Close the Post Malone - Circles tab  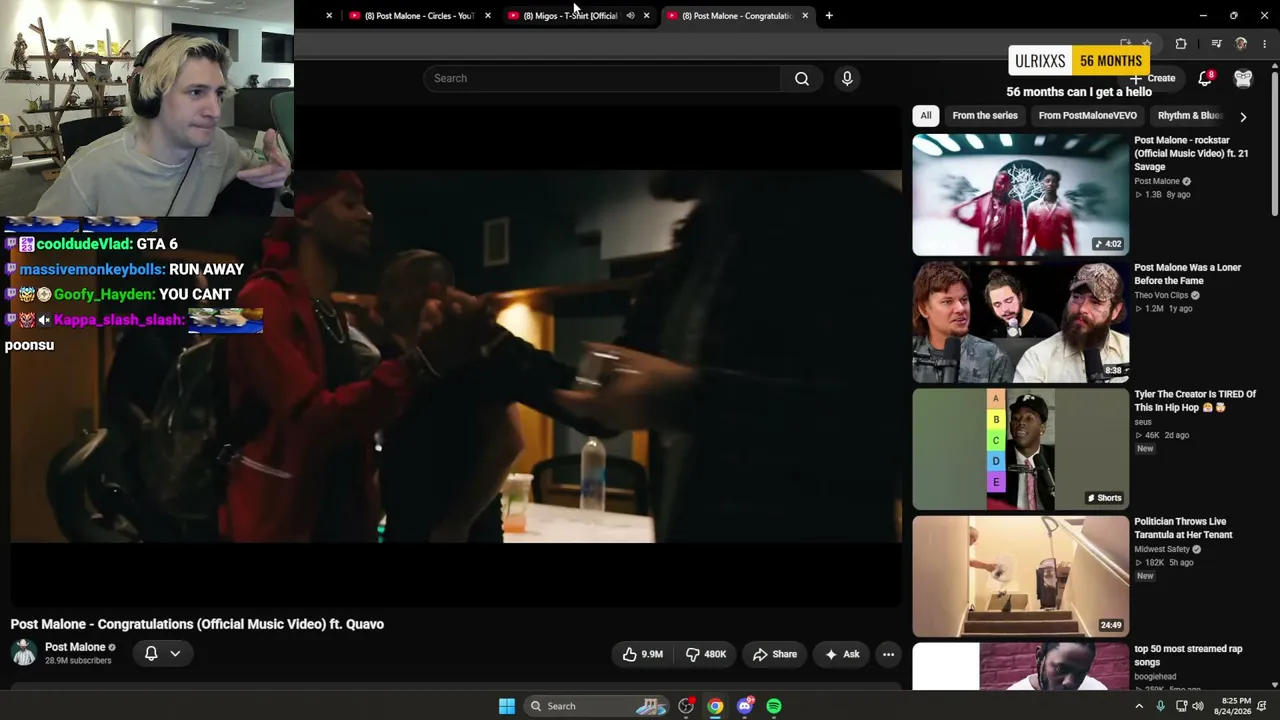coord(488,16)
